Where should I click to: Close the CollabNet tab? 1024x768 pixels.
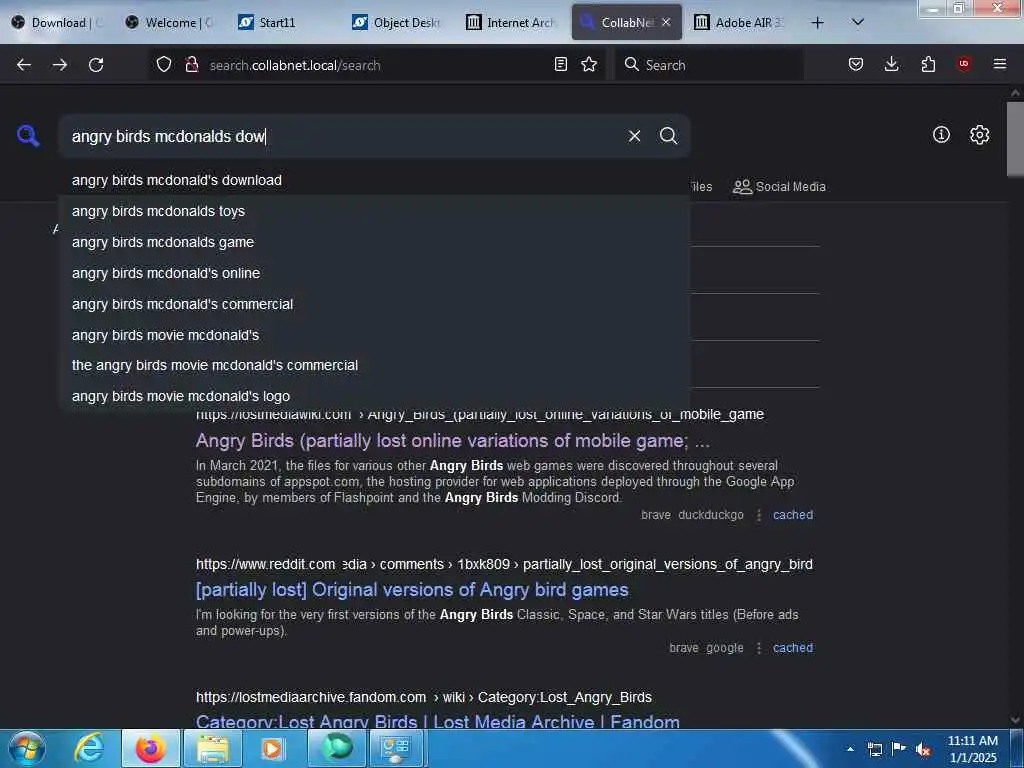pyautogui.click(x=666, y=22)
